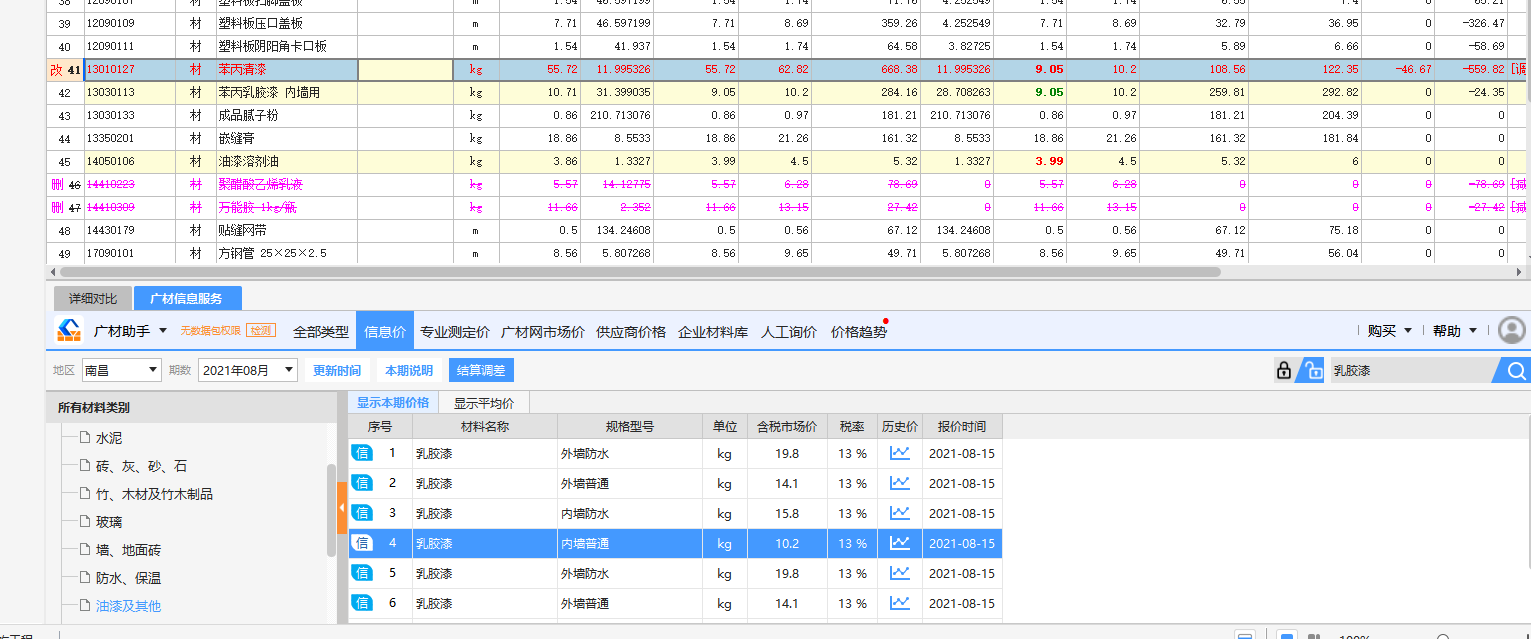The width and height of the screenshot is (1531, 639).
Task: Select the 企业材料库 menu item
Action: [713, 332]
